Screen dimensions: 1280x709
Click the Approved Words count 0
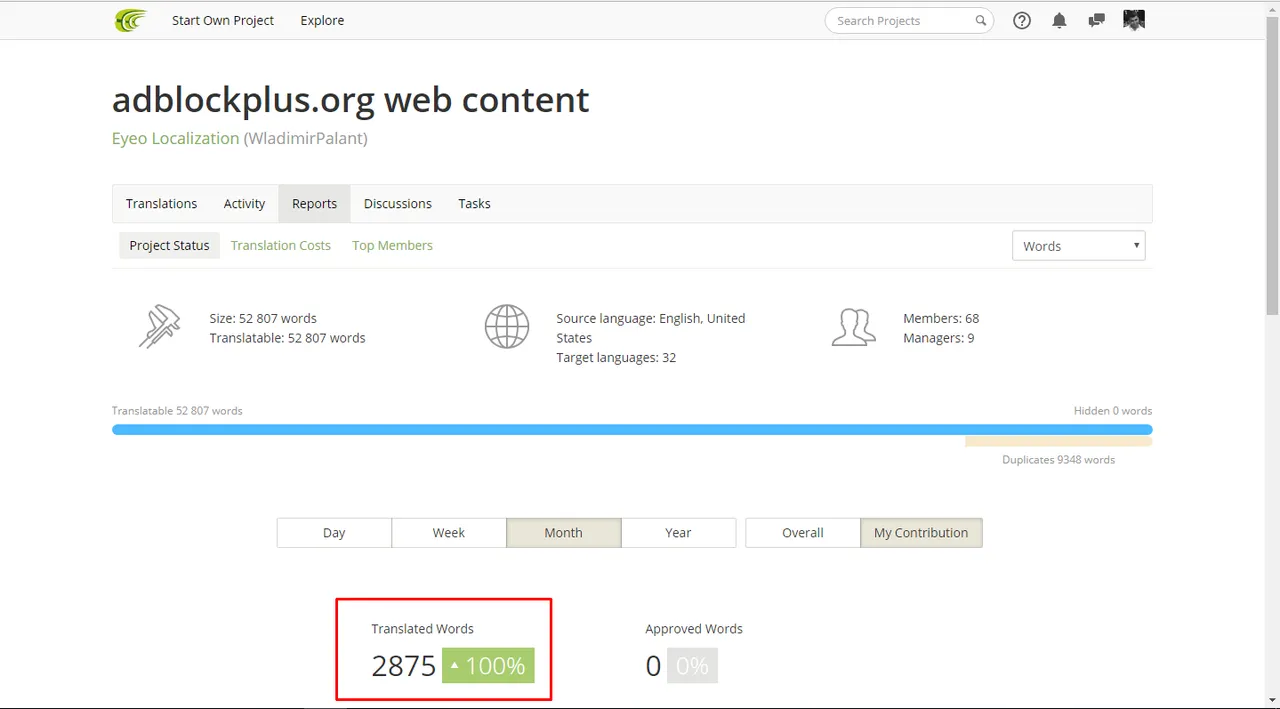click(x=653, y=666)
